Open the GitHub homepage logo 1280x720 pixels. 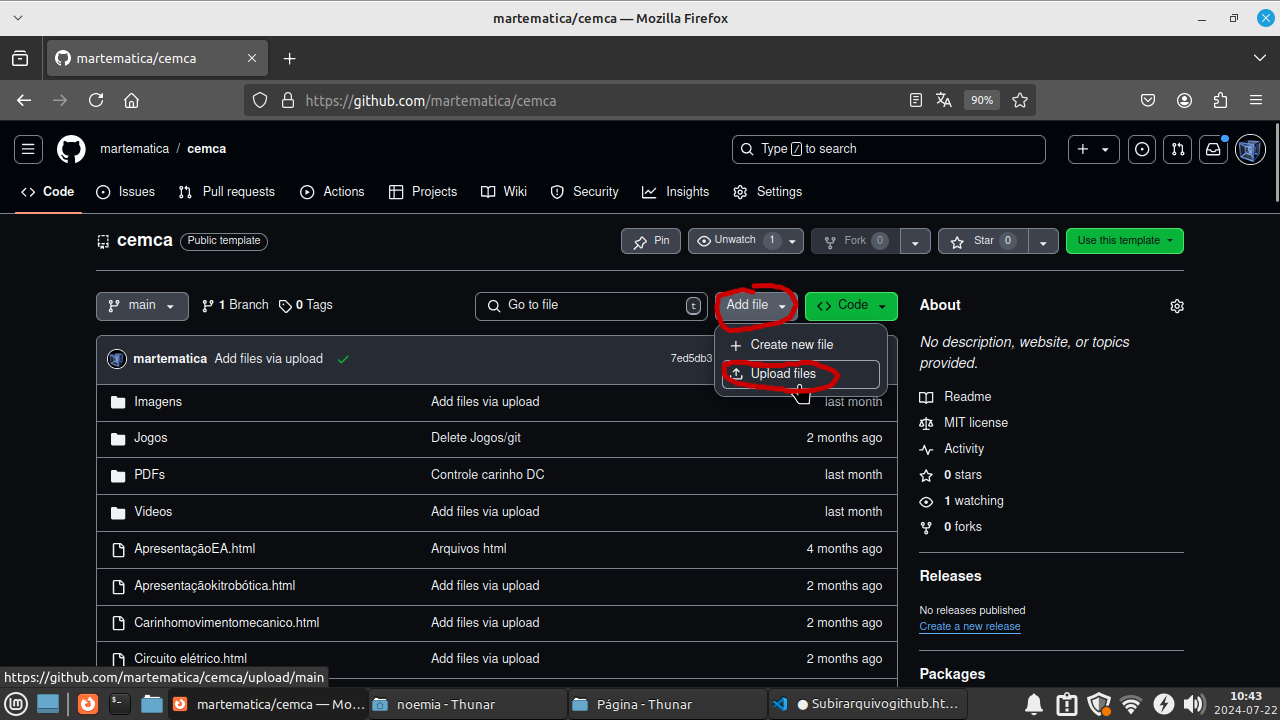71,150
